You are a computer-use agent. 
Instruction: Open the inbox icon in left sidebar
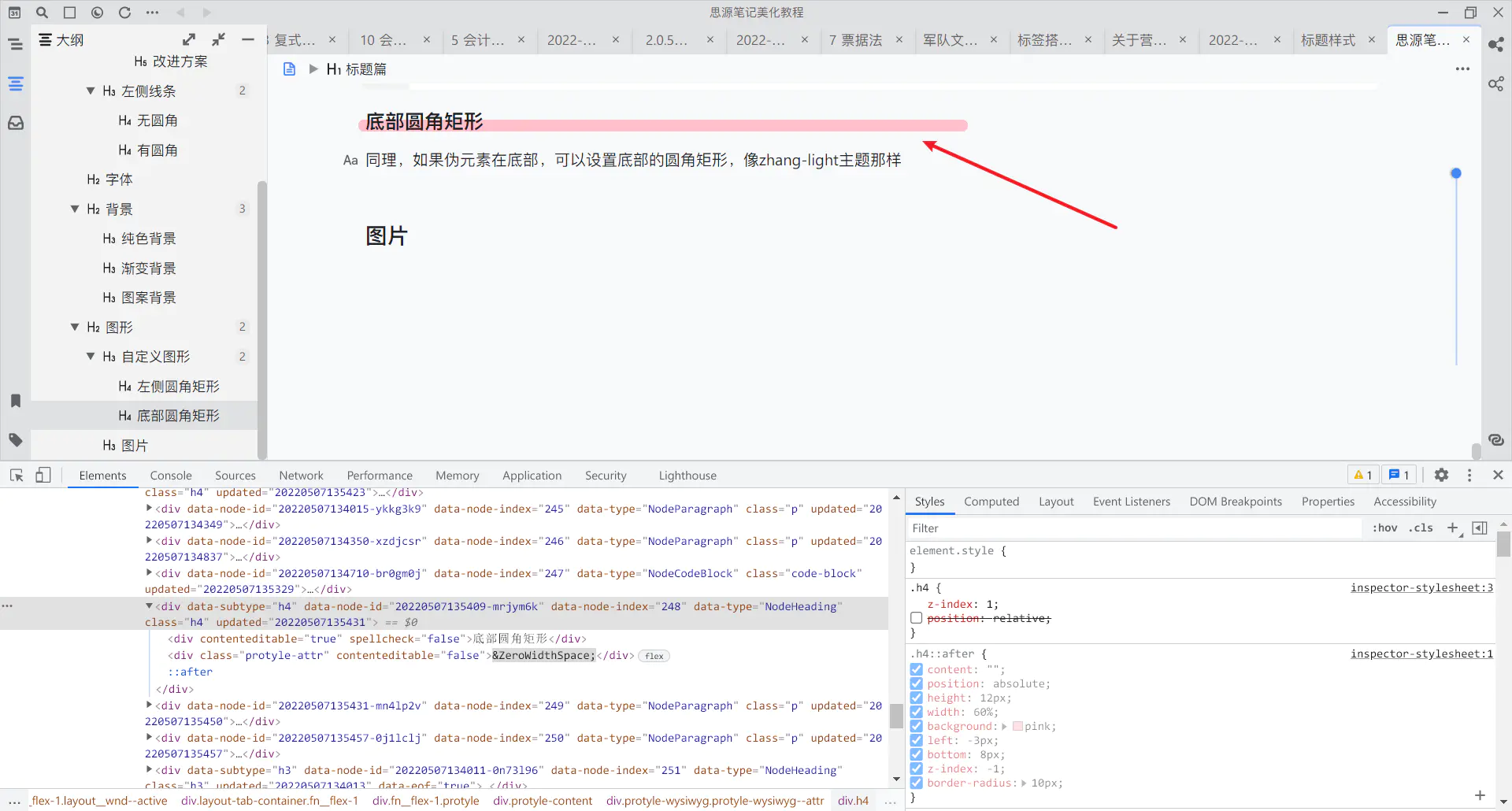tap(16, 123)
